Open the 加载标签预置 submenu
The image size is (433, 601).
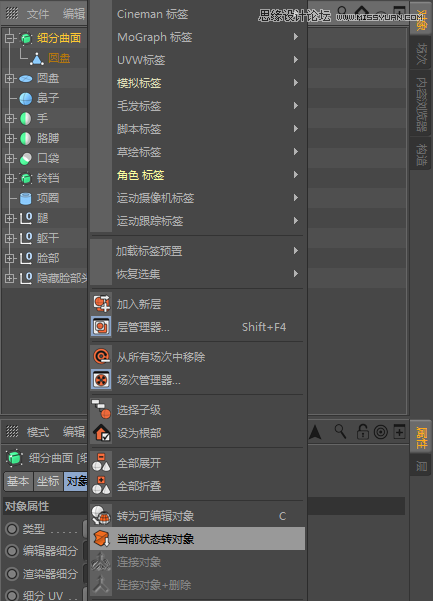click(197, 251)
